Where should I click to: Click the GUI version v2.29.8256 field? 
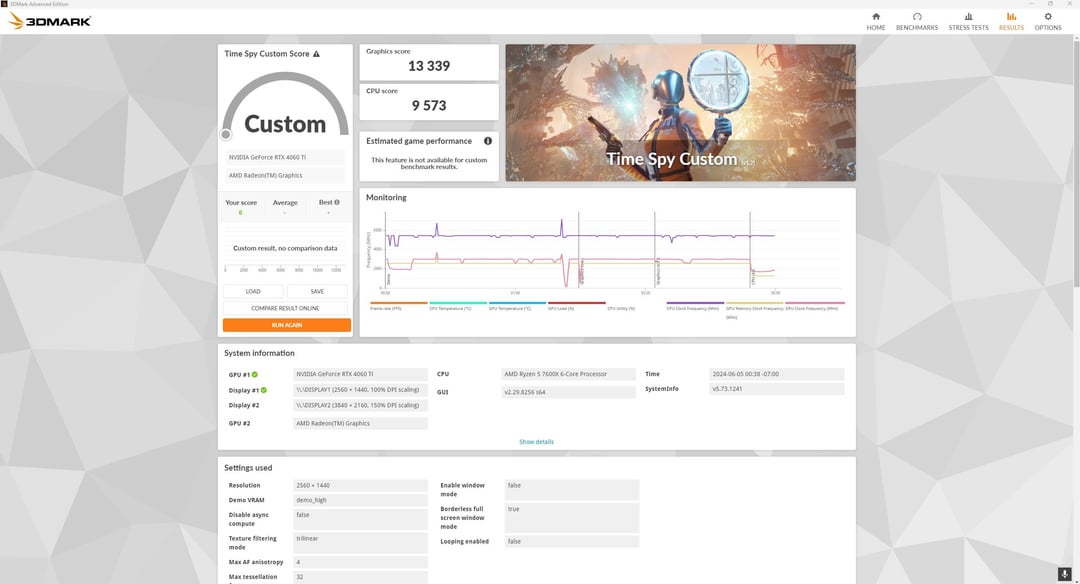(x=568, y=392)
